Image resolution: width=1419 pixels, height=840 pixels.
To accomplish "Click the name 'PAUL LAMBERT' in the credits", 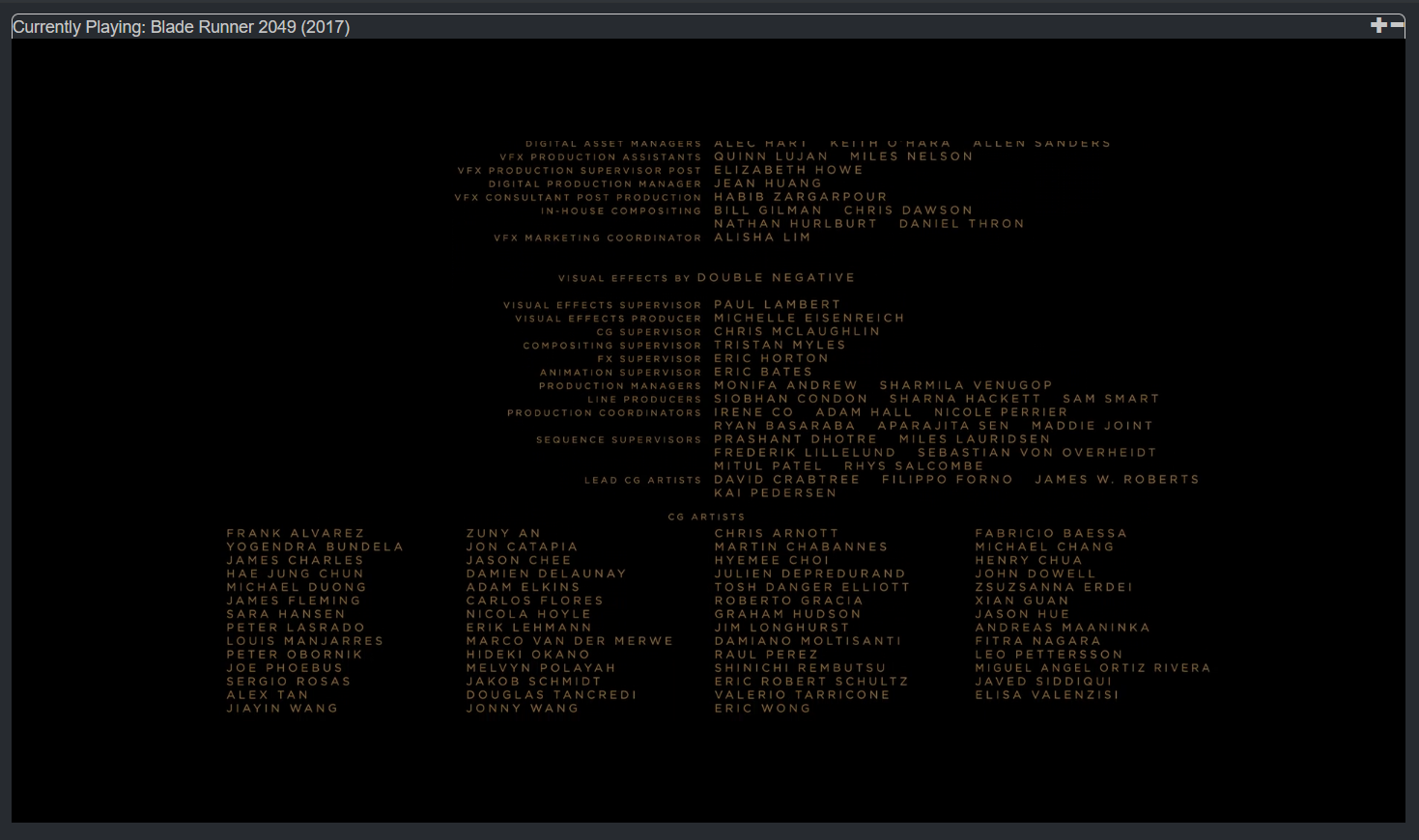I will pos(778,304).
